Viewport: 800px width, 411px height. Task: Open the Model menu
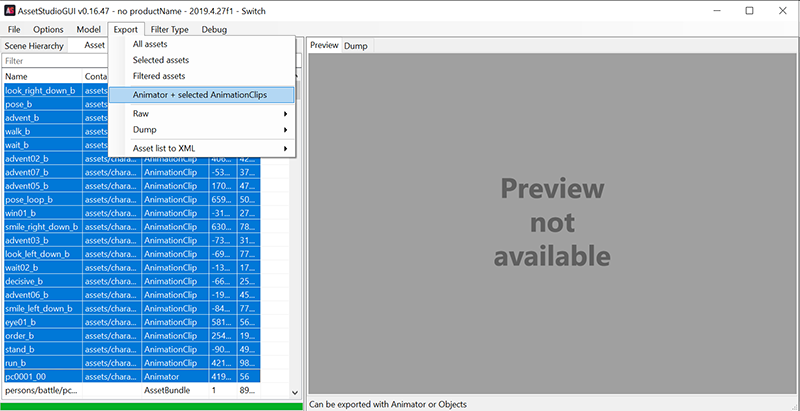[x=89, y=30]
